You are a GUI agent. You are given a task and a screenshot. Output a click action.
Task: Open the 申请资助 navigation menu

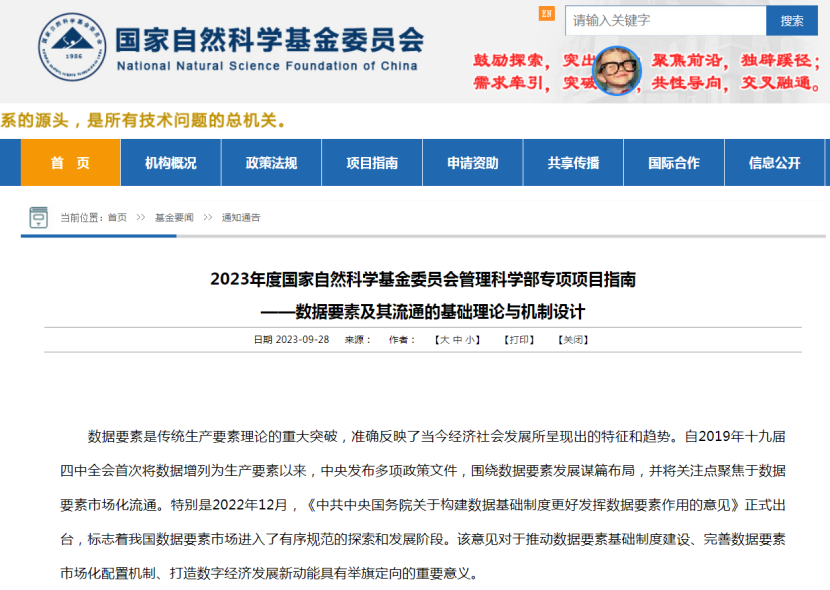tap(472, 163)
